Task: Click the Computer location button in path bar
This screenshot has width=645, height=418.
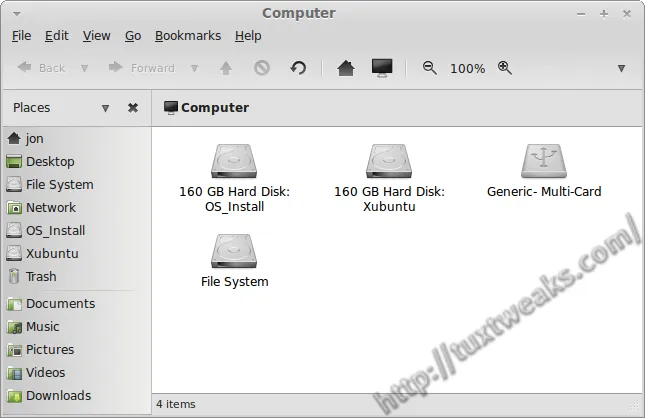Action: tap(206, 108)
